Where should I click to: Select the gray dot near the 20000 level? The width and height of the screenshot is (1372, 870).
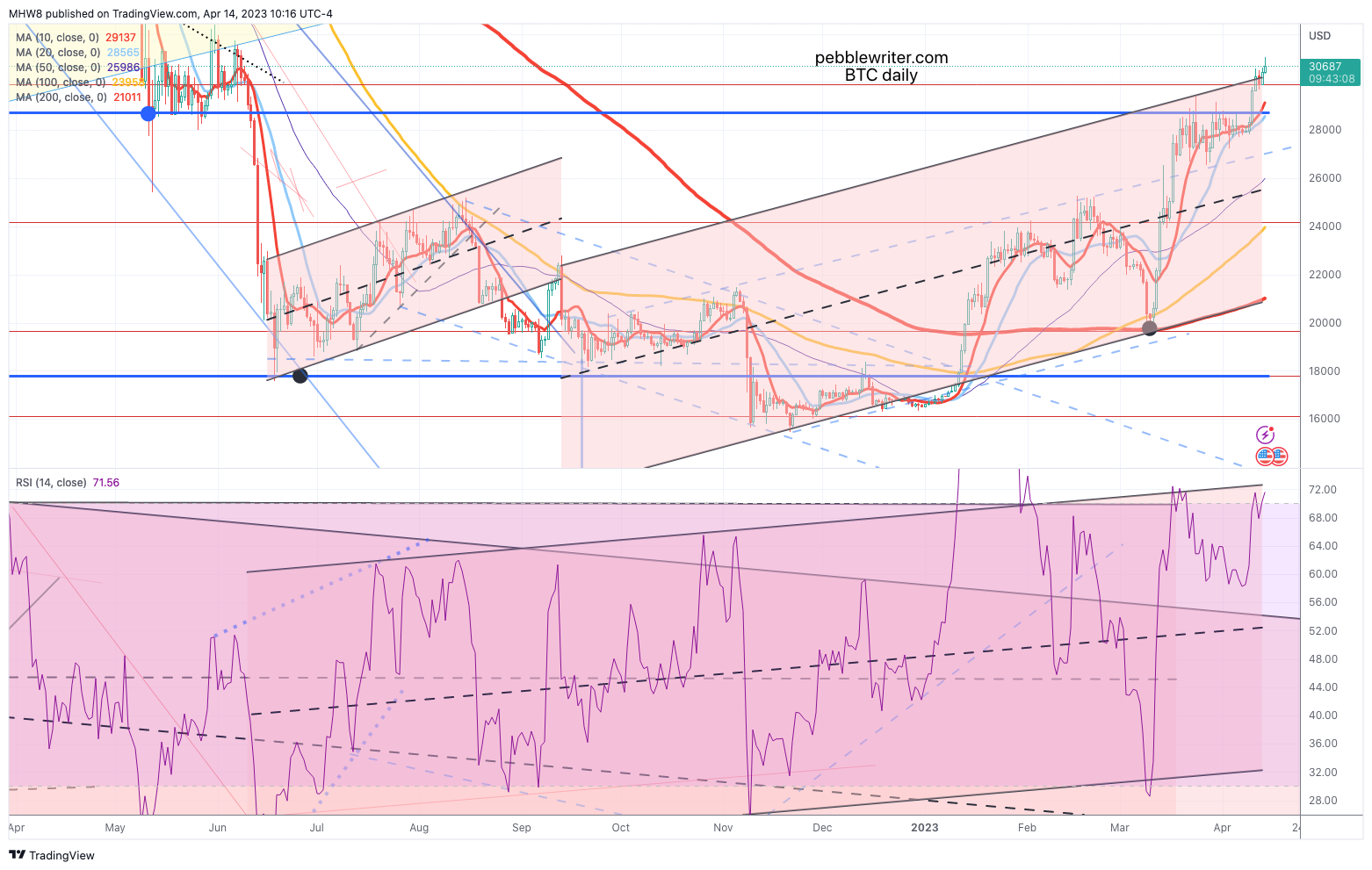click(x=1150, y=328)
